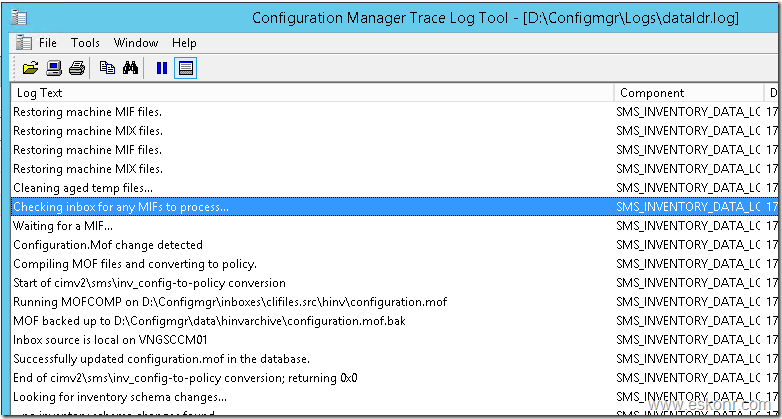Image resolution: width=782 pixels, height=419 pixels.
Task: Click Component cell of 'Cleaning aged temp files...' row
Action: 689,188
